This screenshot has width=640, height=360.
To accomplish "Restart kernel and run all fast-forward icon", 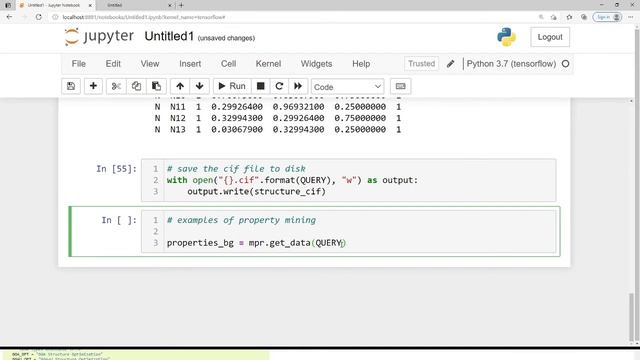I will coord(298,86).
